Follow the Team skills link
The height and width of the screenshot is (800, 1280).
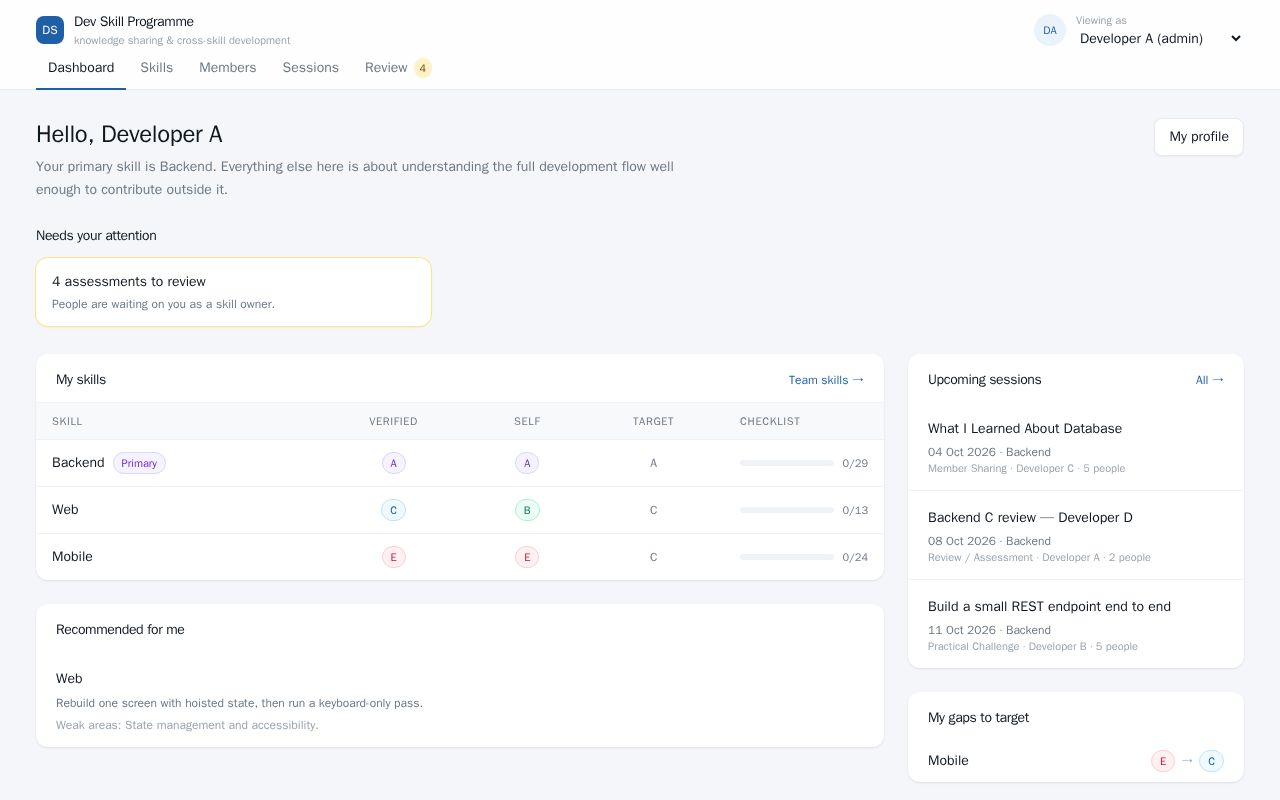pos(826,380)
